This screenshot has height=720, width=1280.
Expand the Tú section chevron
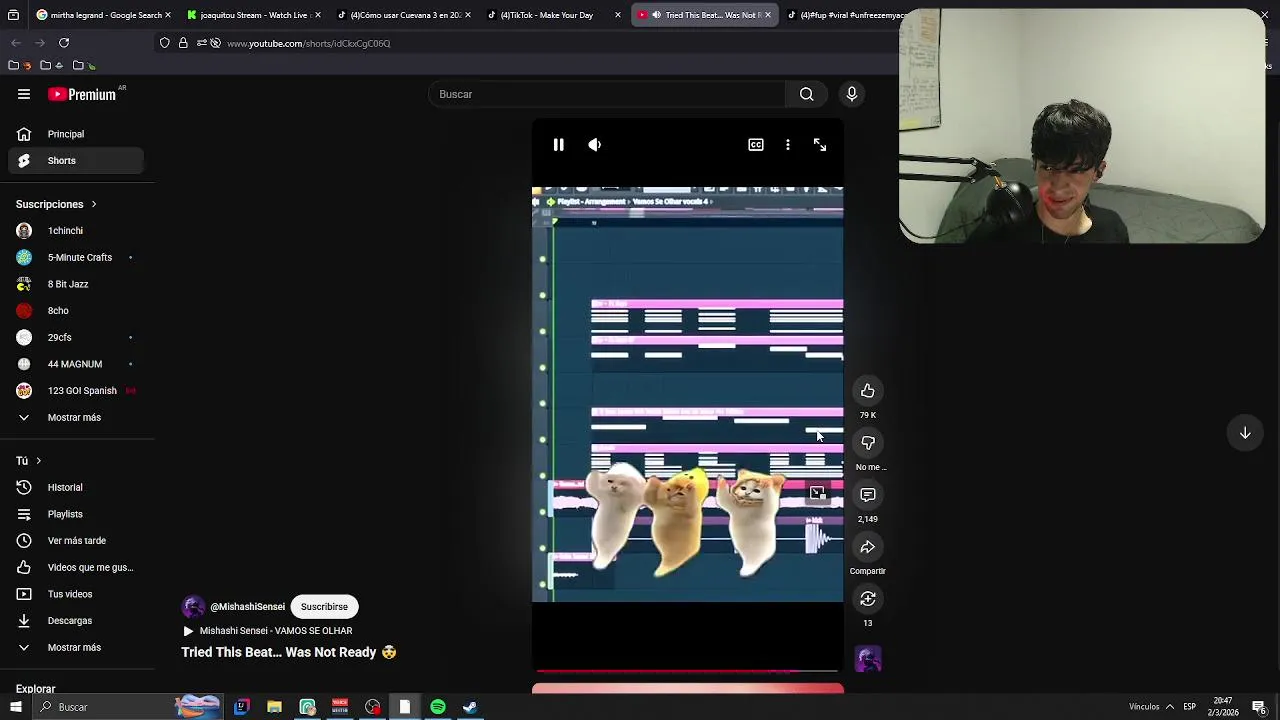[x=38, y=461]
